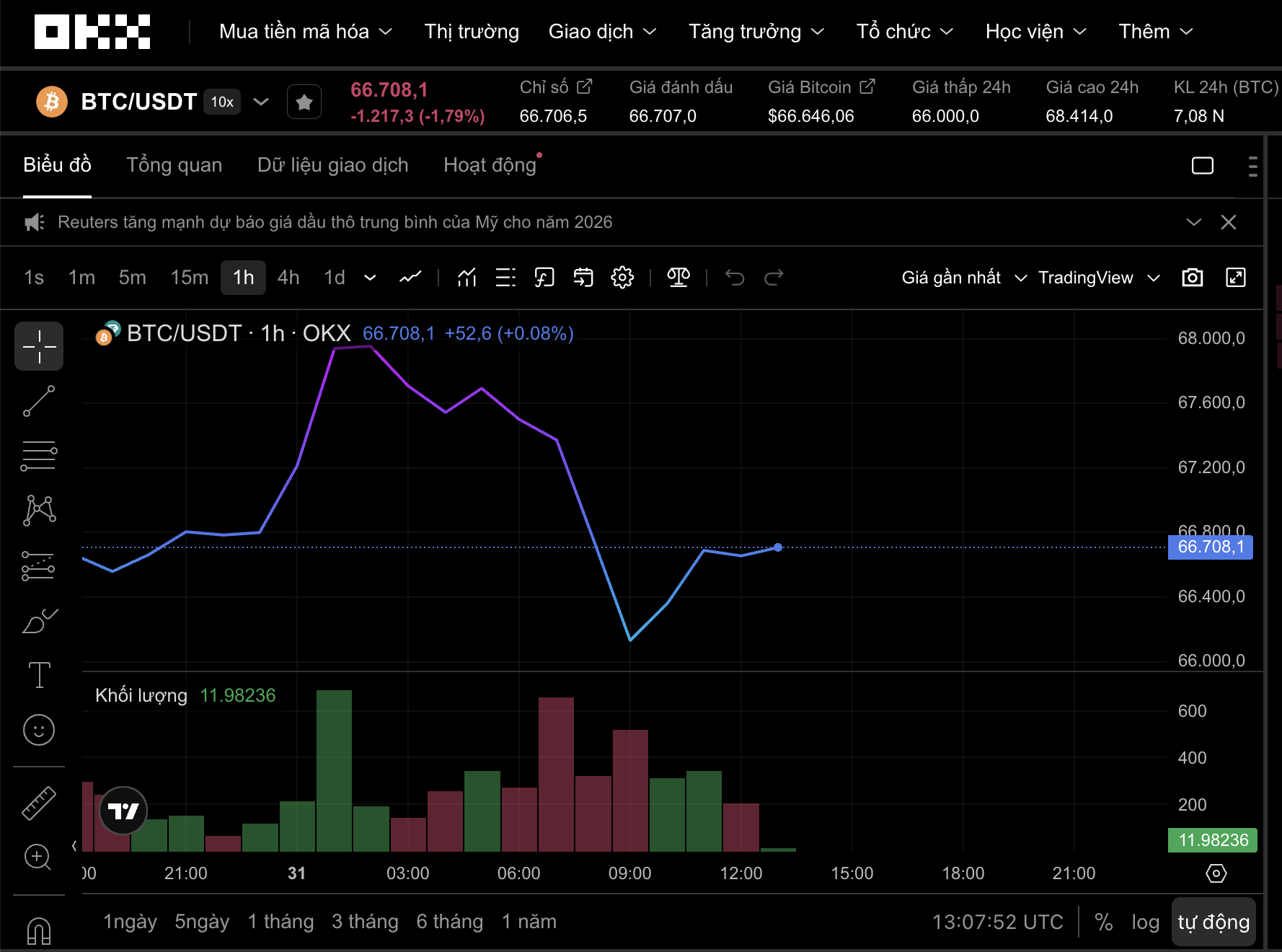Take a chart screenshot with the camera icon
1282x952 pixels.
click(1192, 277)
